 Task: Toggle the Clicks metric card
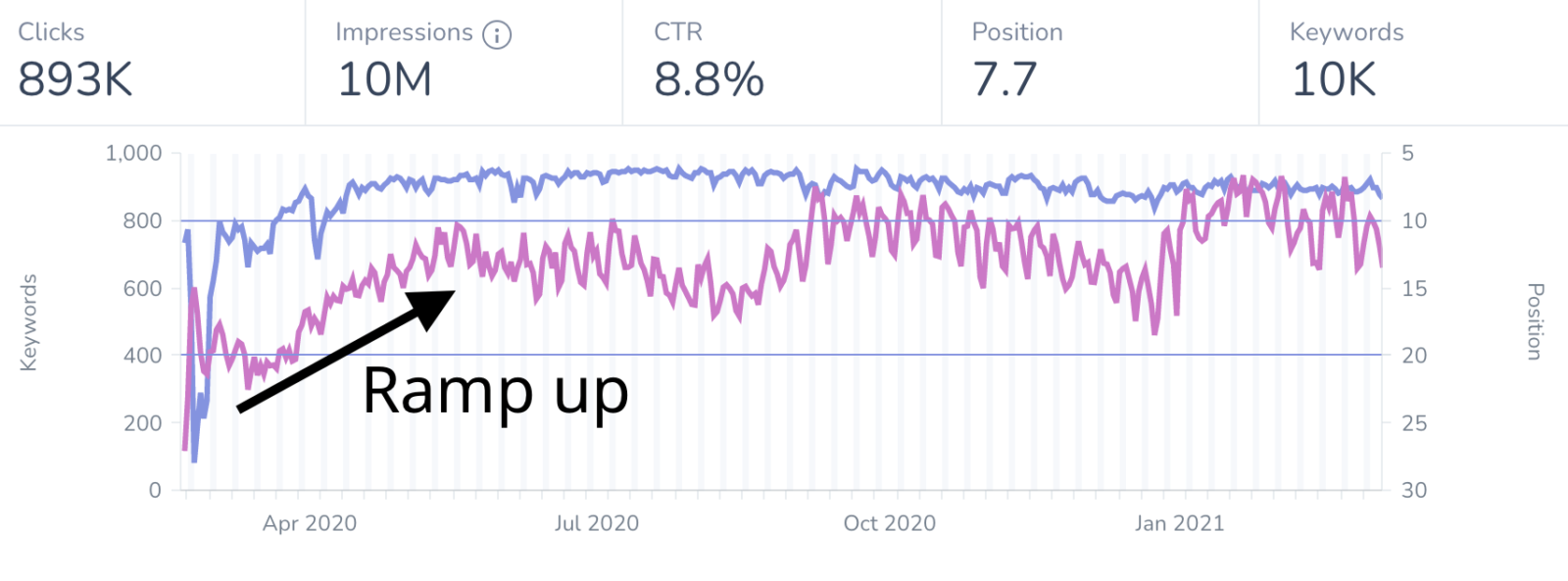(152, 62)
